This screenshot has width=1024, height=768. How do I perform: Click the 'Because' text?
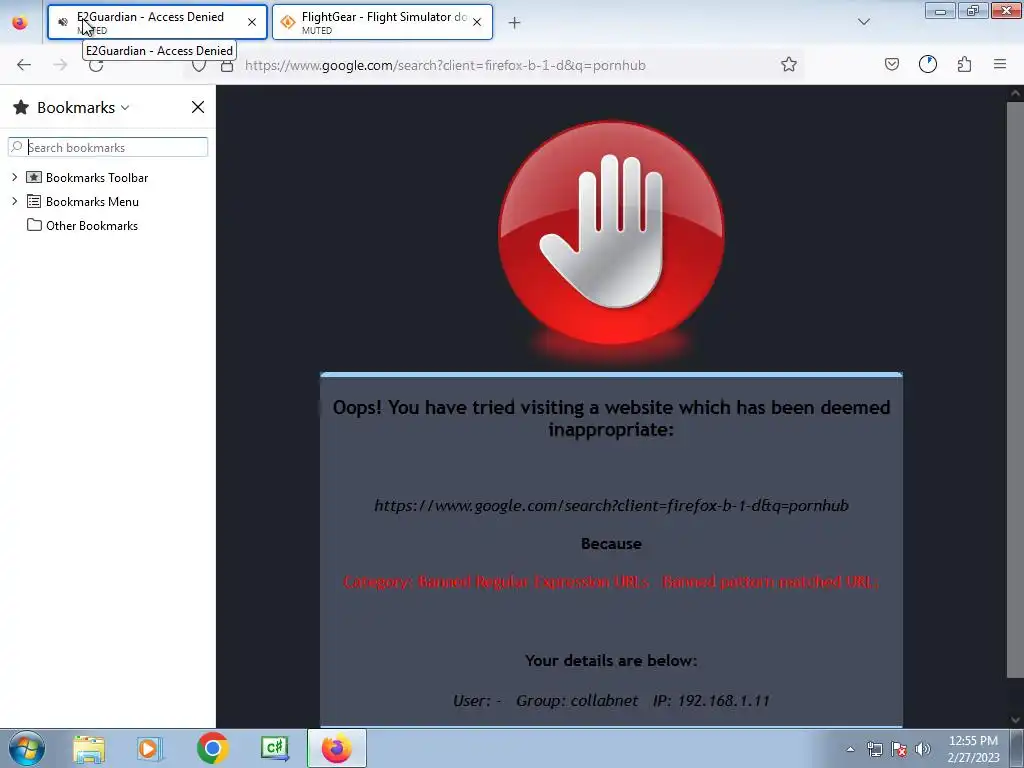(611, 544)
